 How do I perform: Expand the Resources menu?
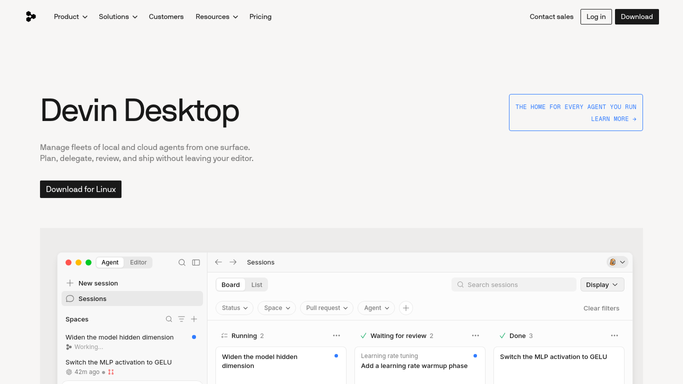tap(216, 17)
